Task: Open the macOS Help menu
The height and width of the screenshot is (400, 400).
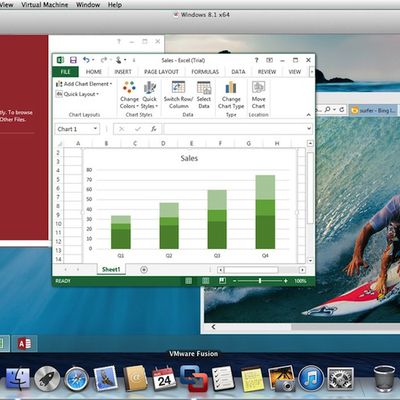Action: pos(115,5)
